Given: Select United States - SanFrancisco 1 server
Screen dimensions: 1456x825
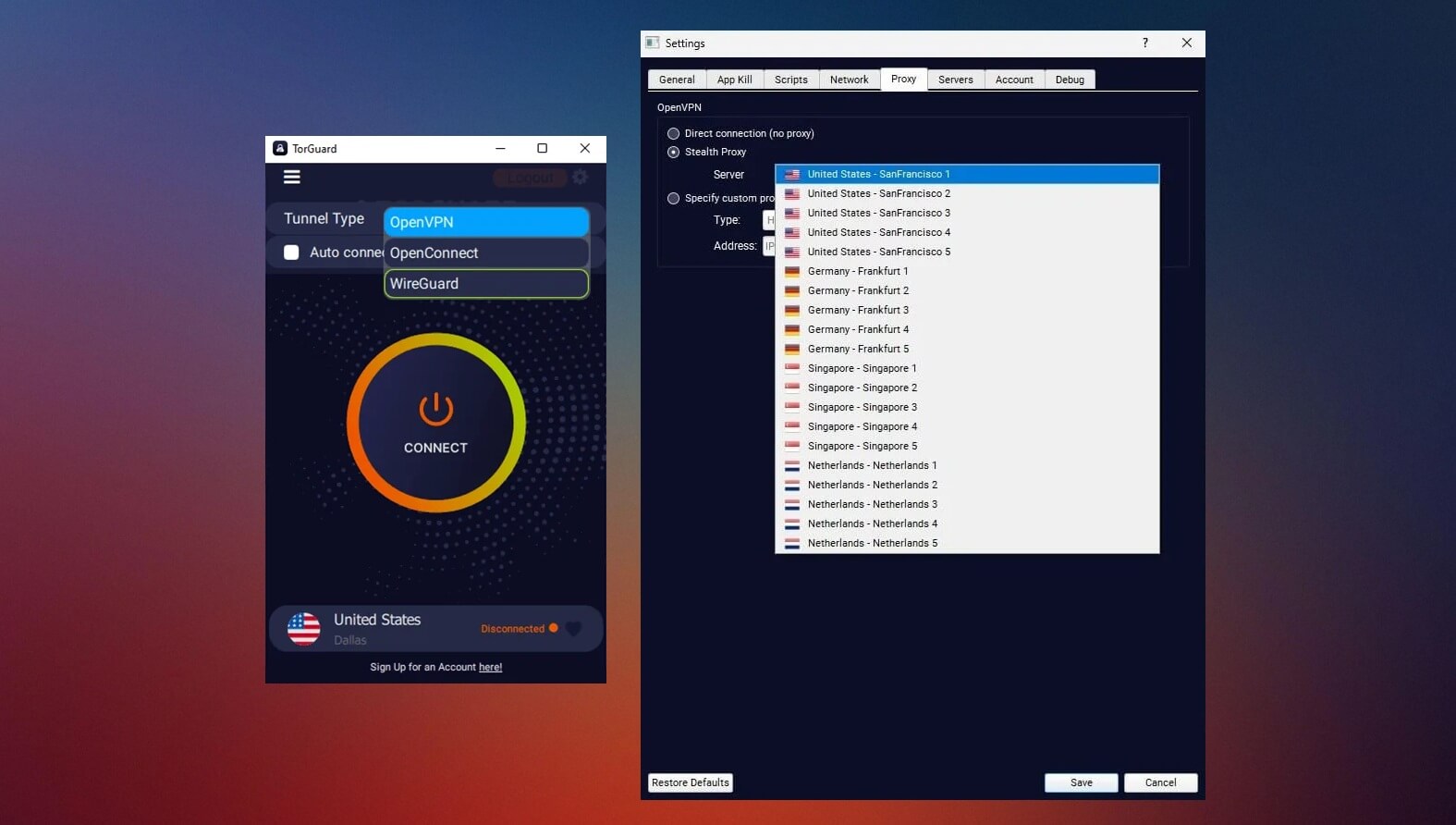Looking at the screenshot, I should pos(967,174).
